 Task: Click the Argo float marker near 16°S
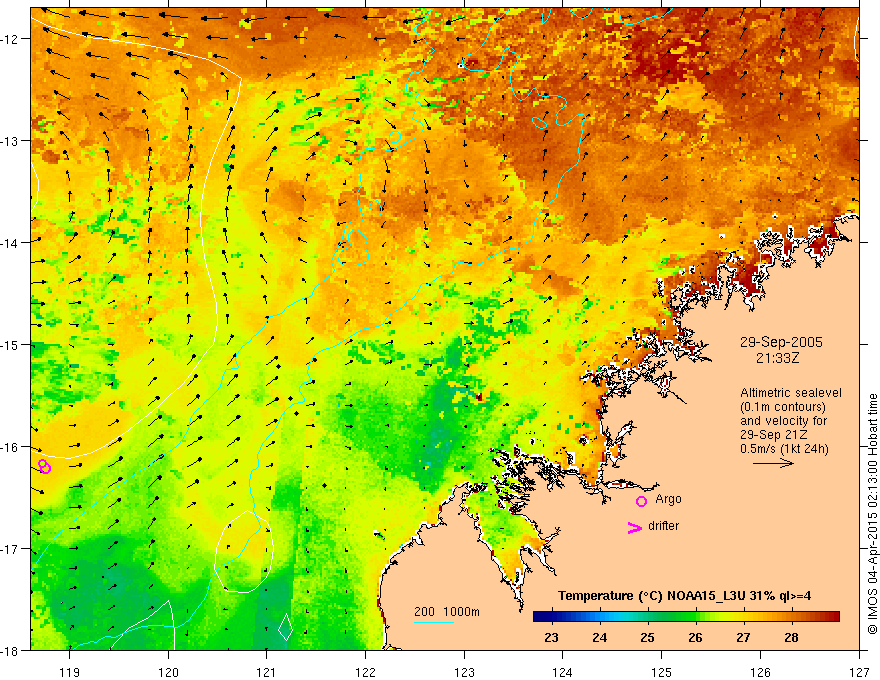tap(44, 466)
